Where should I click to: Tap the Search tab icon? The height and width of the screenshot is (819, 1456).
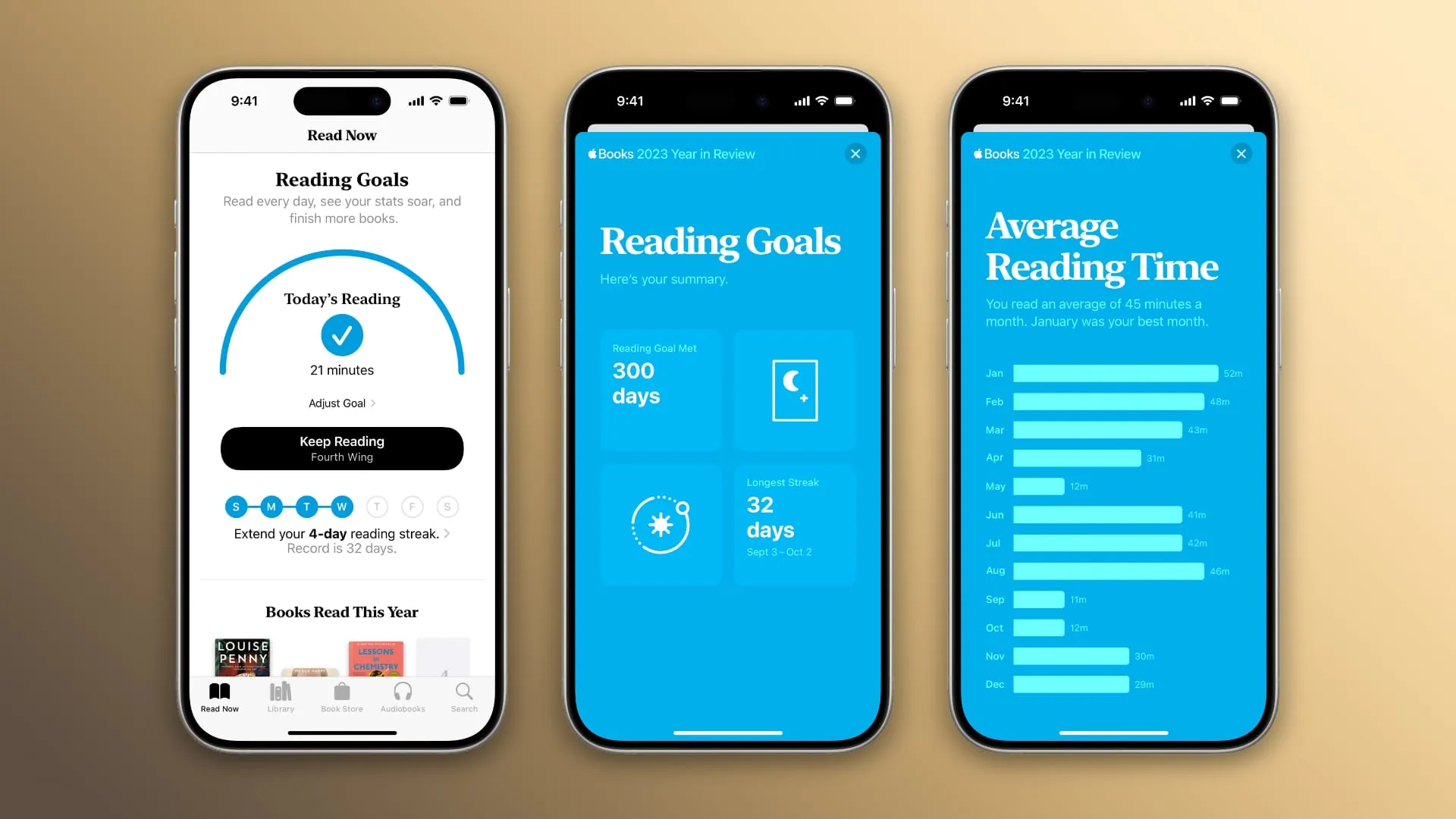pyautogui.click(x=464, y=697)
